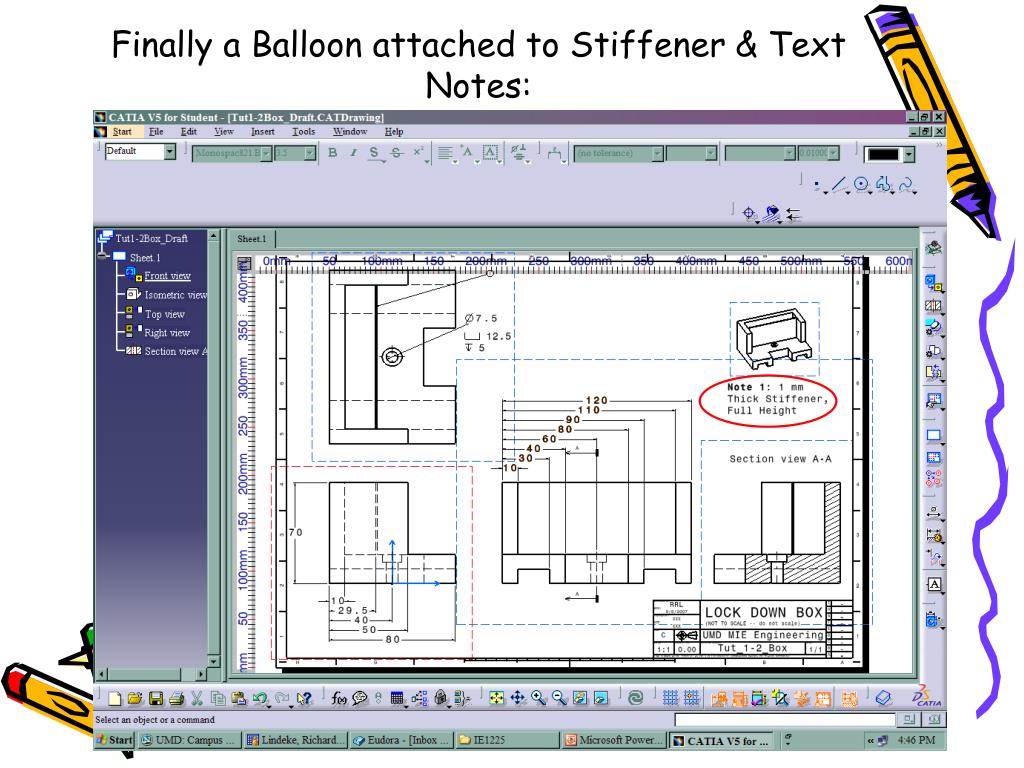Click Note 1 Thick Stiffener text
Viewport: 1024px width, 768px height.
tap(777, 399)
